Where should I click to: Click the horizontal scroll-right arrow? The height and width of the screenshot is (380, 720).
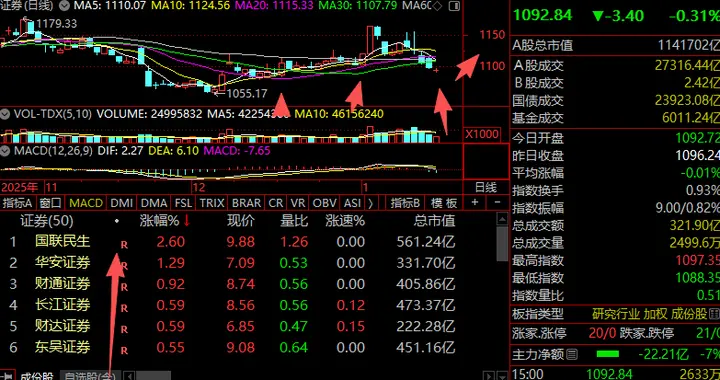coord(489,376)
